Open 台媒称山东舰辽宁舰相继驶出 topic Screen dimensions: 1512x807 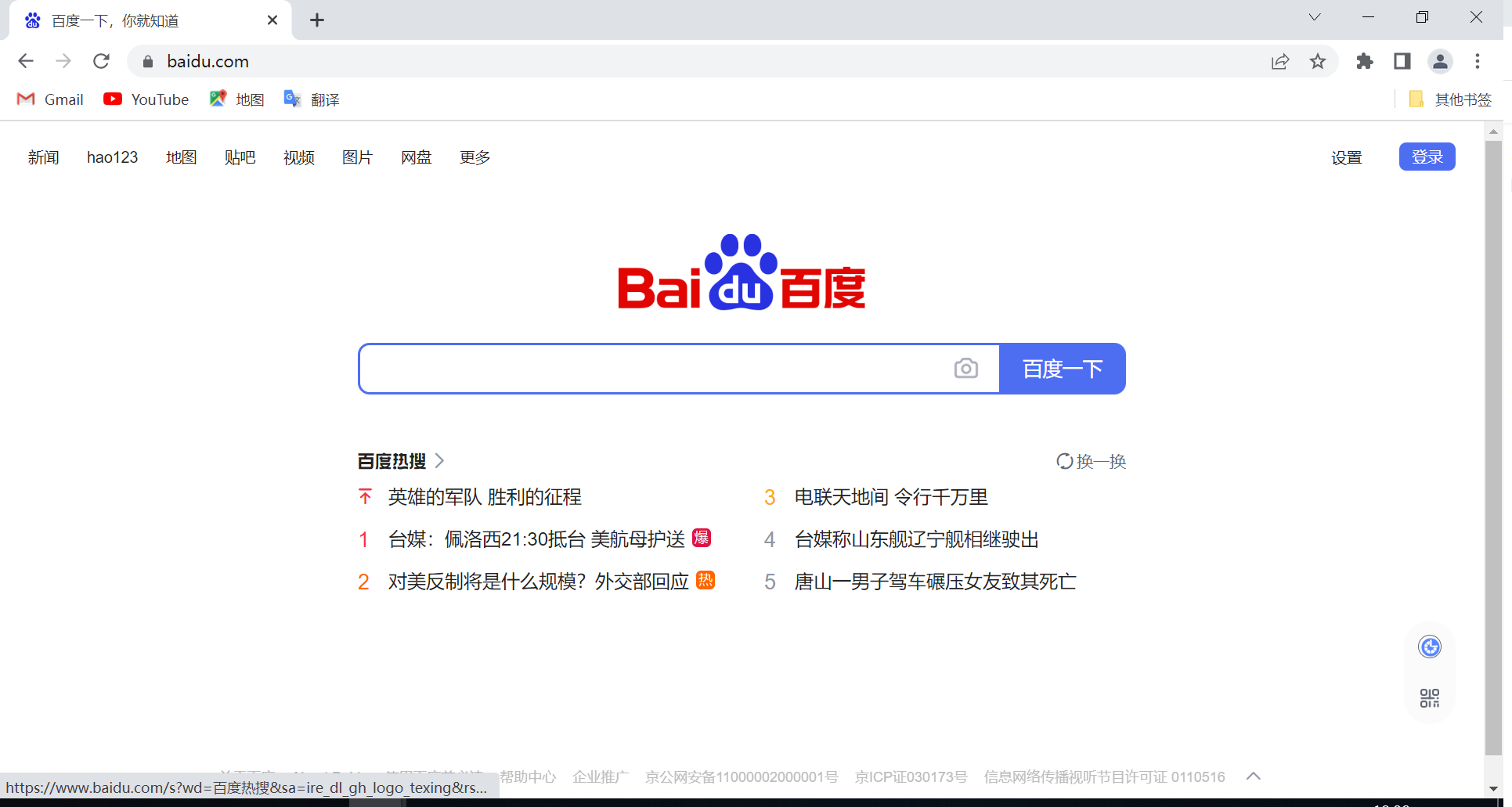click(917, 539)
